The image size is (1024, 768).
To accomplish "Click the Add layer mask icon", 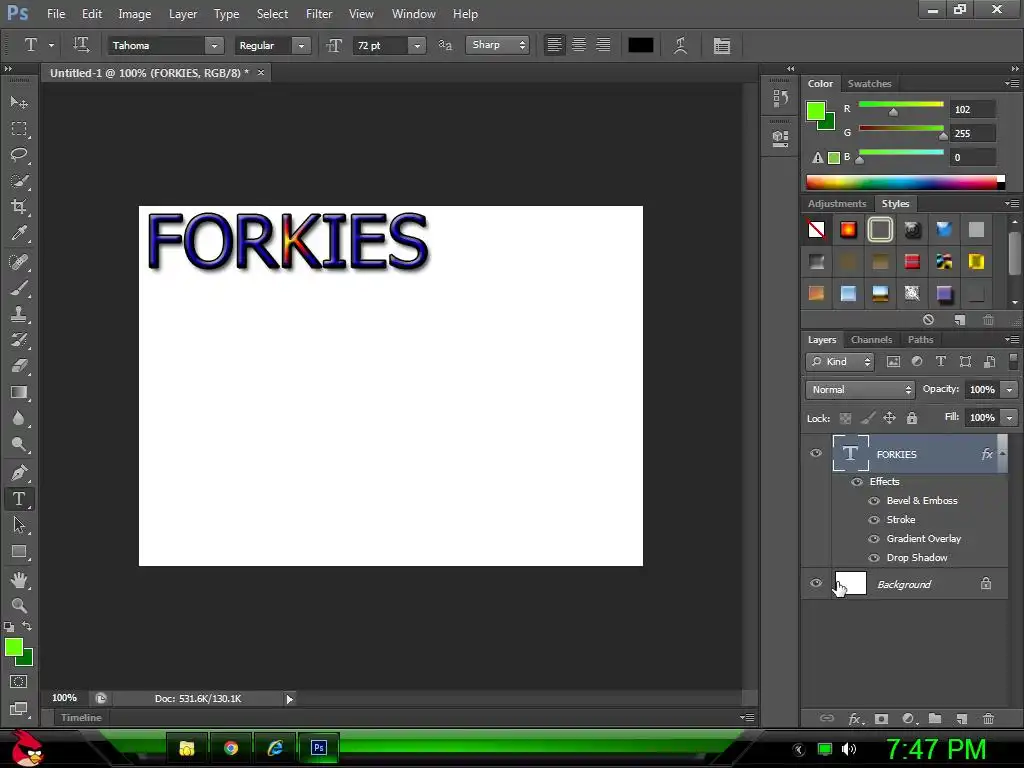I will click(881, 718).
